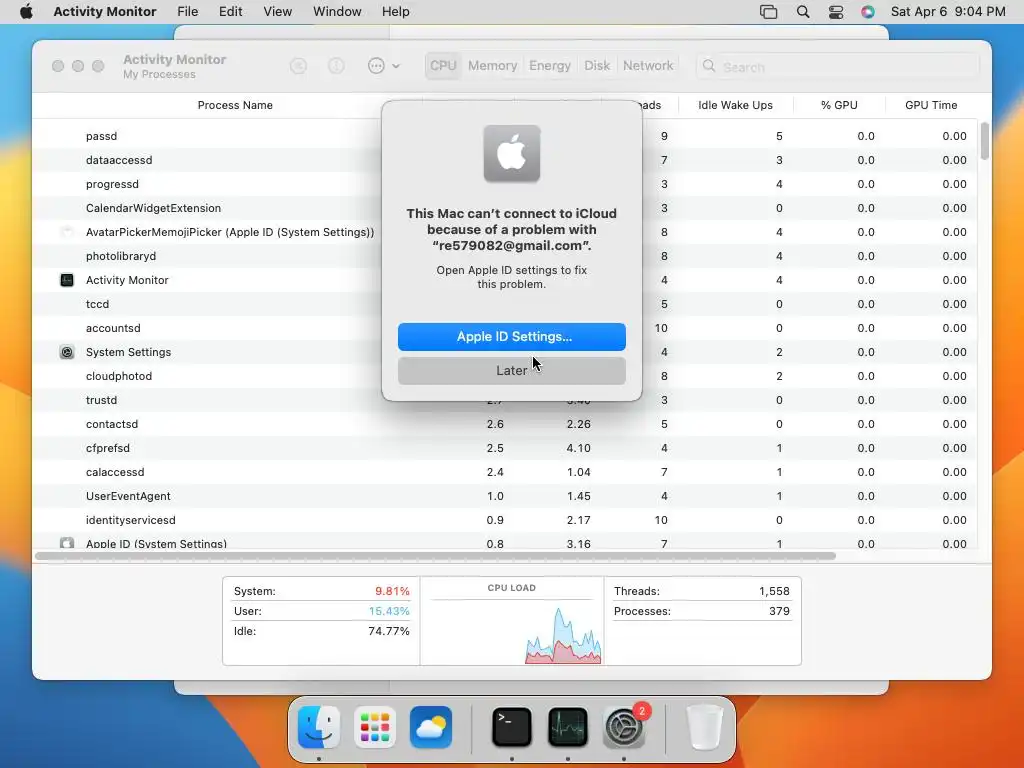Click the vertical scrollbar of process list
1024x768 pixels.
(x=985, y=140)
